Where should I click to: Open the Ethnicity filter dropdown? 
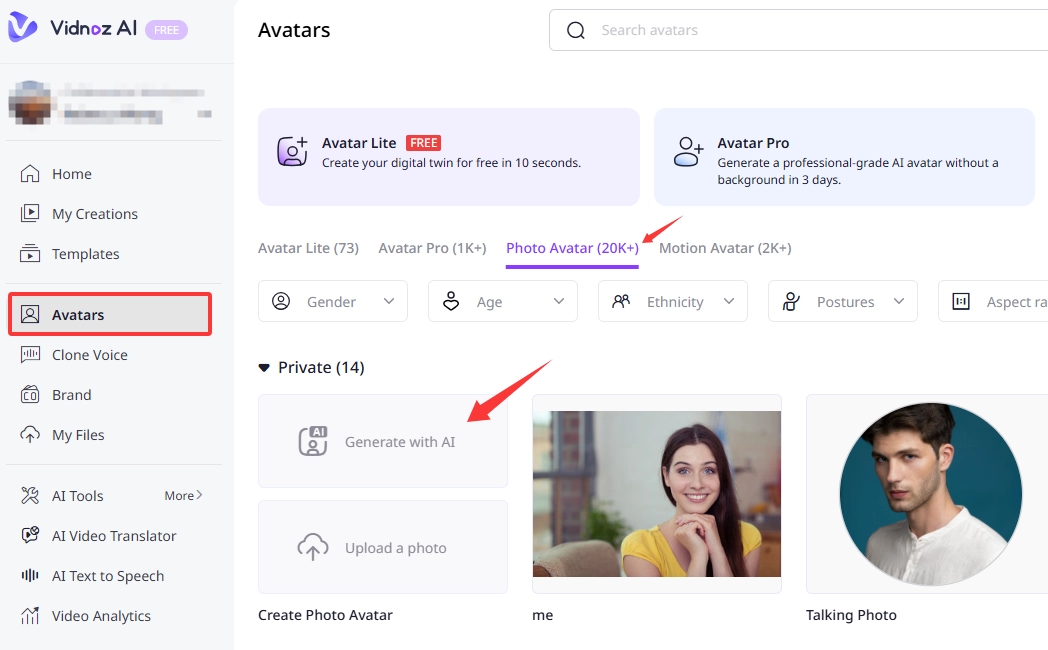tap(673, 302)
